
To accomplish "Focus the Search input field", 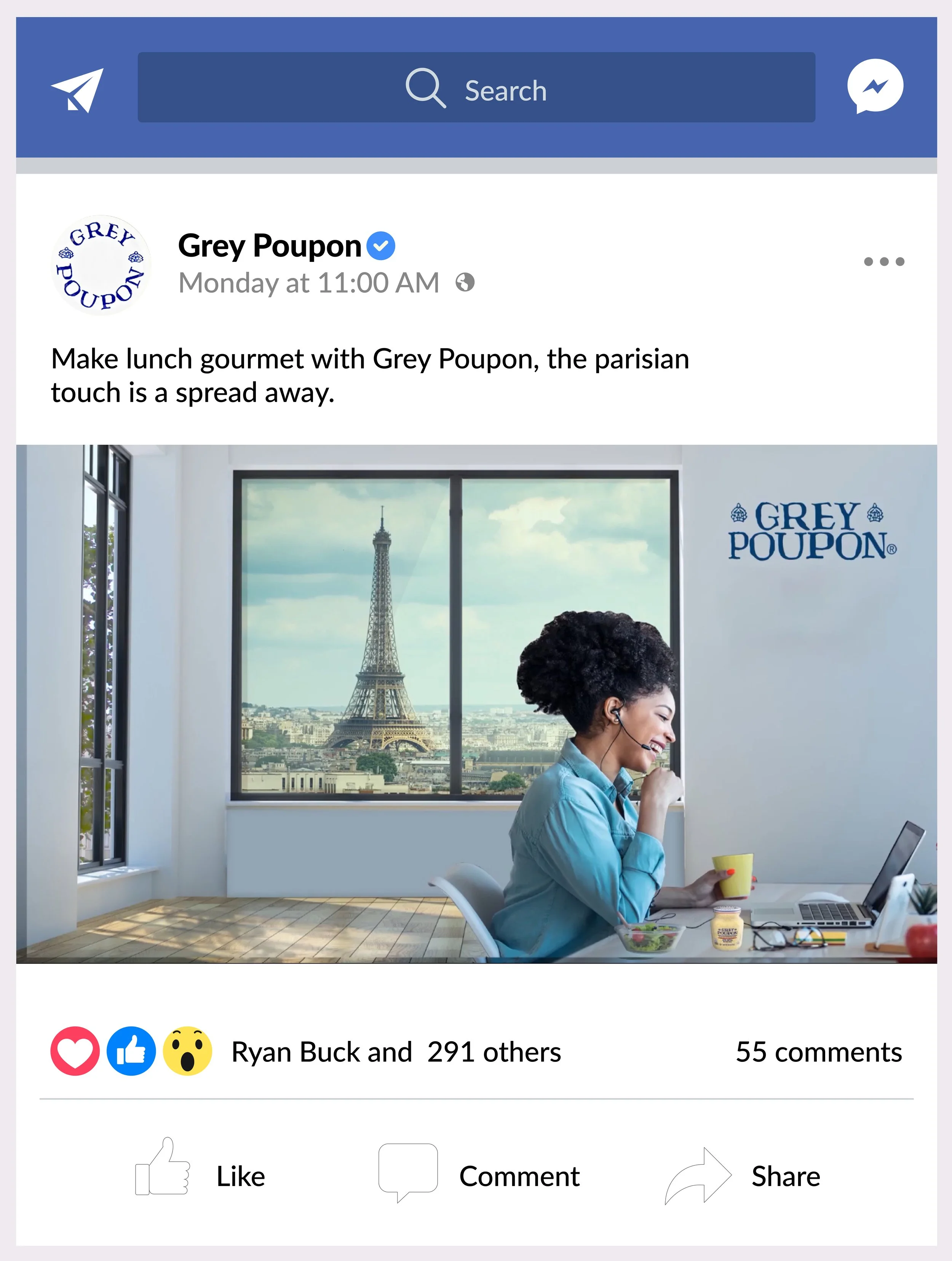I will [476, 87].
